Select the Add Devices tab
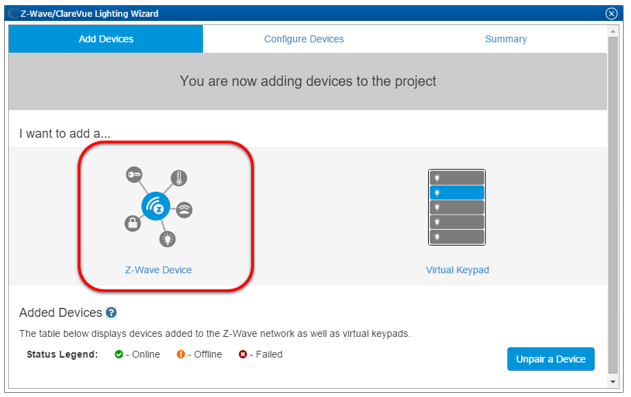 [x=106, y=39]
